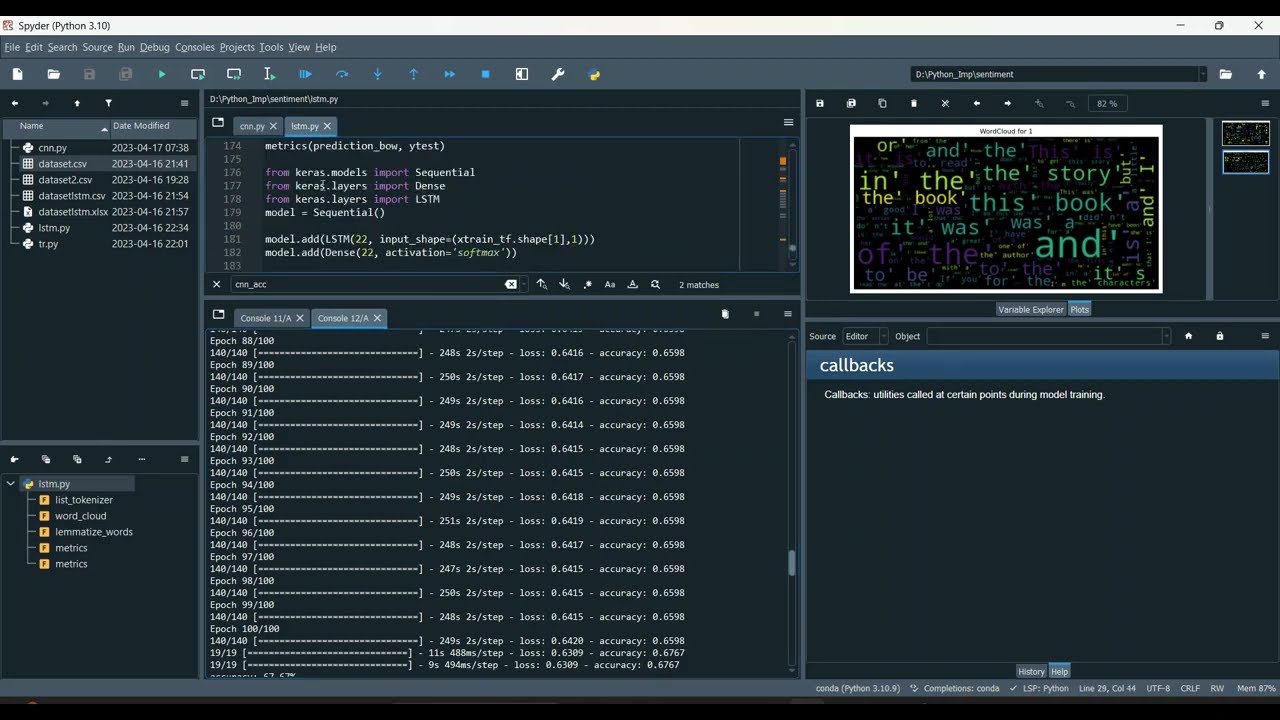Run selection or current line
The image size is (1280, 720).
point(269,74)
